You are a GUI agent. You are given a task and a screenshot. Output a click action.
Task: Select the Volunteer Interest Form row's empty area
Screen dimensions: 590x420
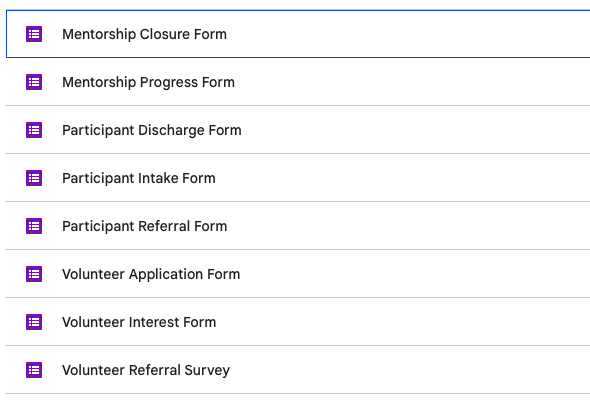pos(403,322)
